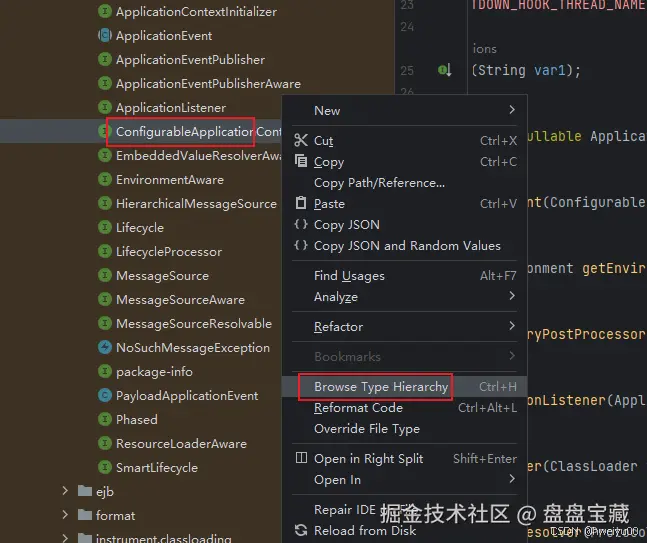This screenshot has width=647, height=543.
Task: Select HierarchicalMessageSource in the tree
Action: [x=196, y=204]
